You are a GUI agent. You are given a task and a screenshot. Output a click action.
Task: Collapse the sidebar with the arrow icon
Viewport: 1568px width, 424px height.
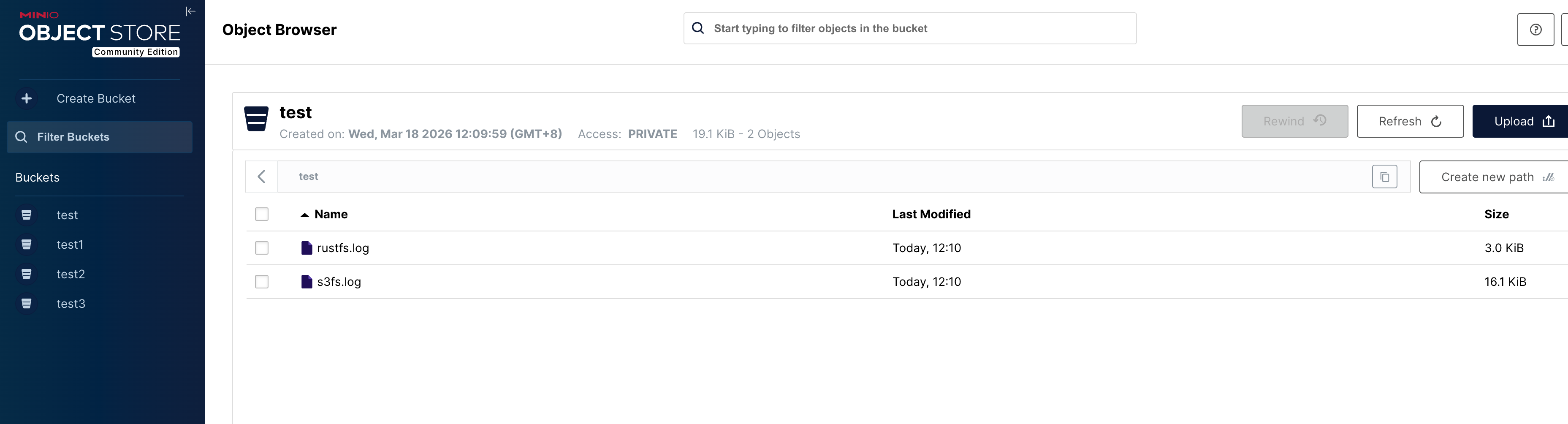point(190,11)
